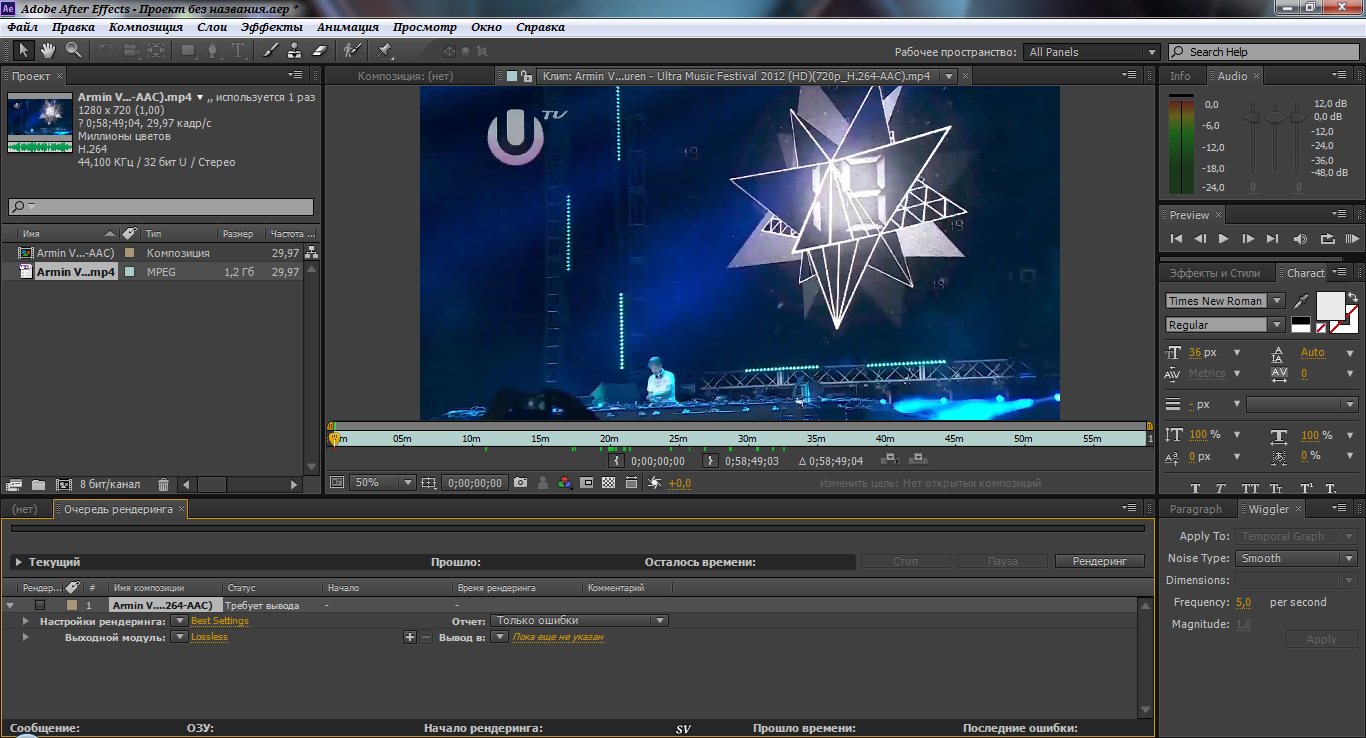Select the Puppet Pin tool

[x=384, y=50]
